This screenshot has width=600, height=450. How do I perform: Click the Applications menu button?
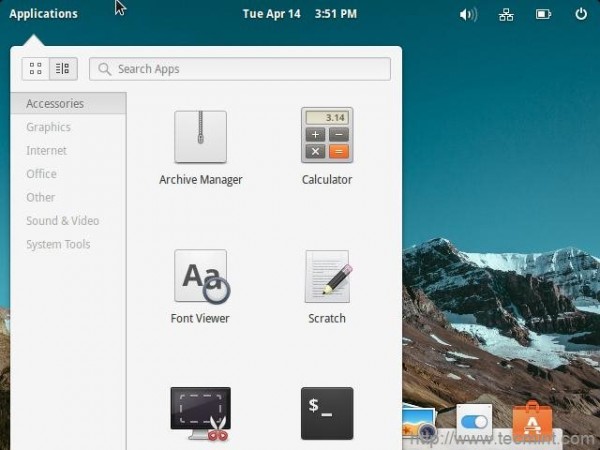[43, 14]
